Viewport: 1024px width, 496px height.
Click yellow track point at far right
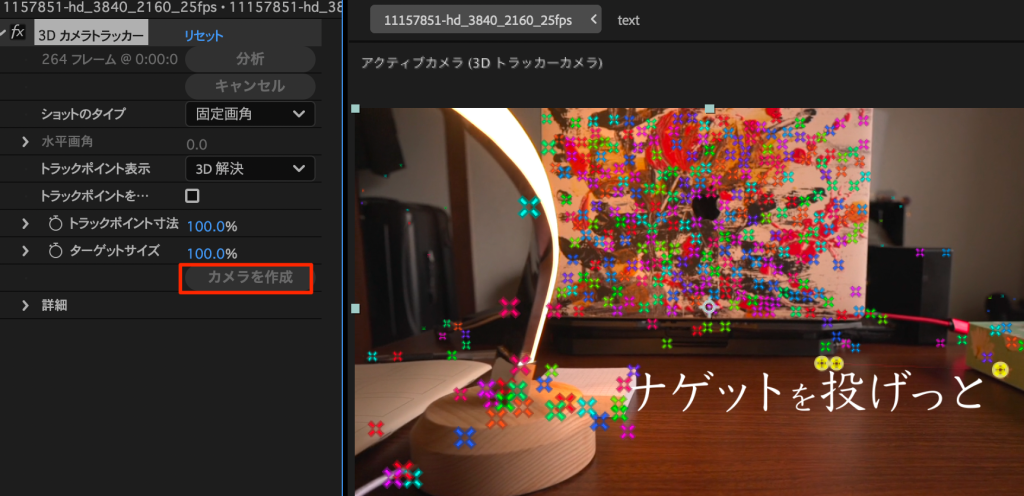999,370
